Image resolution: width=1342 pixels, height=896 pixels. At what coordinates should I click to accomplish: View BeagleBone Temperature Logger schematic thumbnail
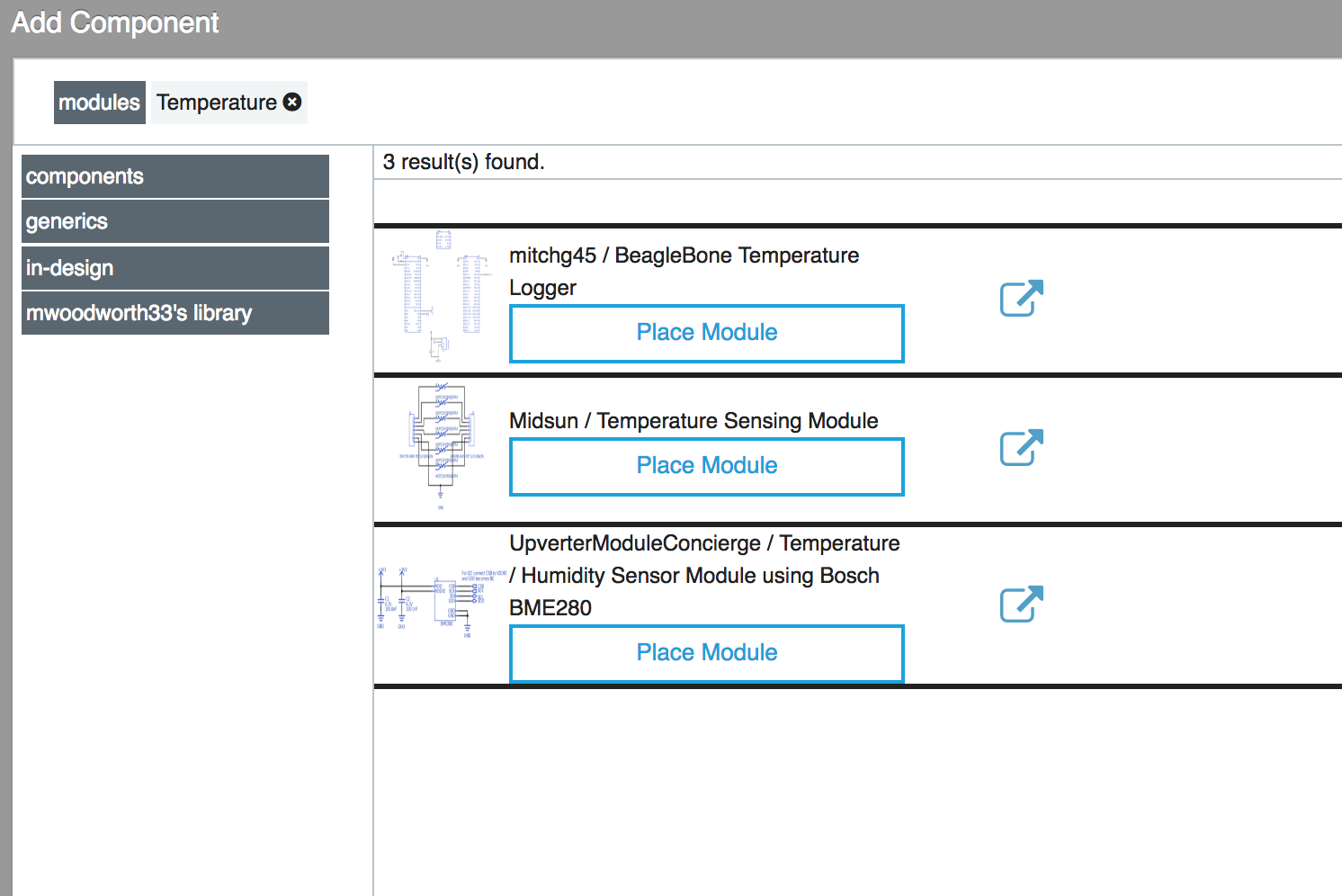(441, 297)
